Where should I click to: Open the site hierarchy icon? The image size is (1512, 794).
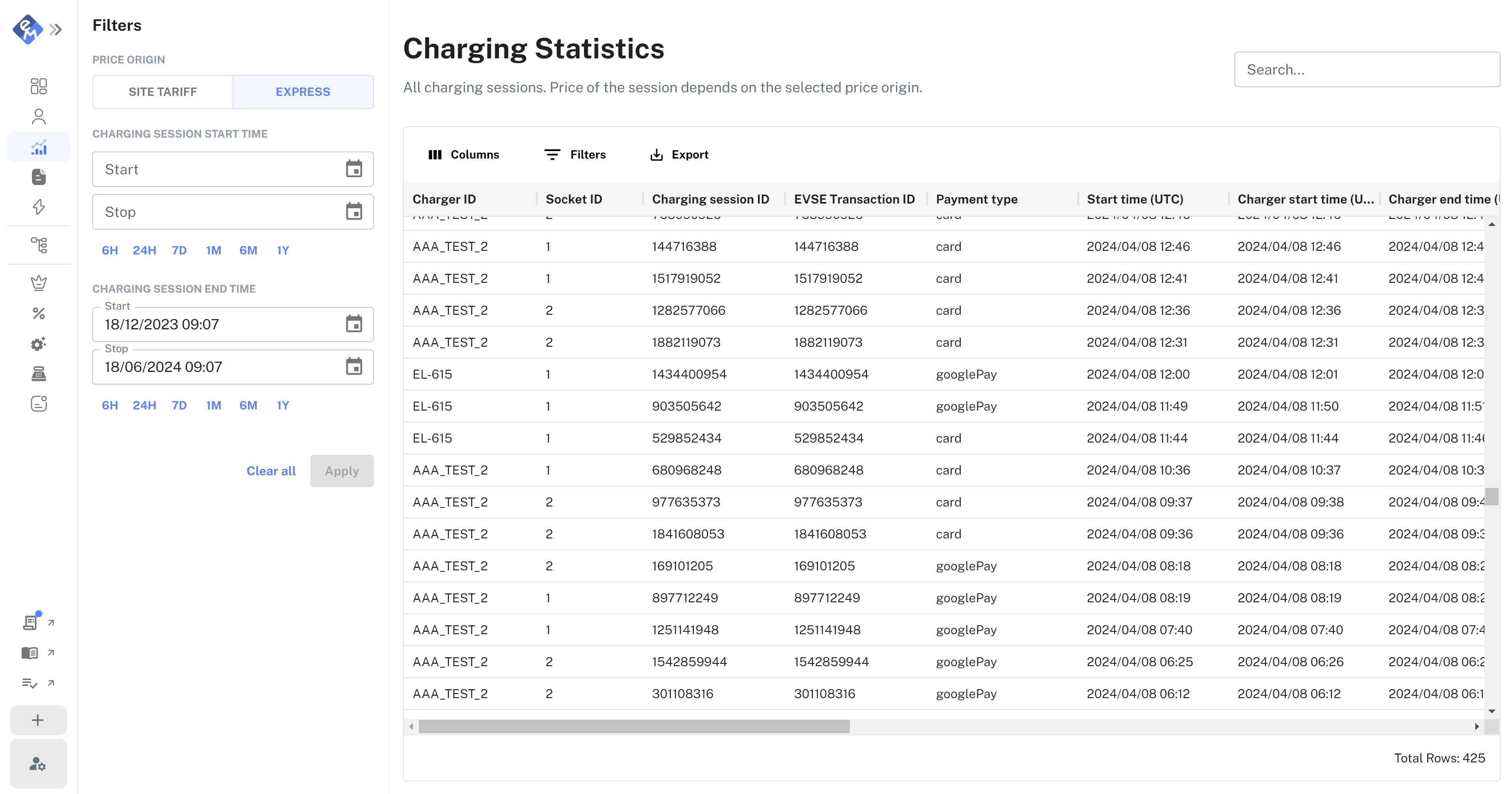(x=39, y=245)
